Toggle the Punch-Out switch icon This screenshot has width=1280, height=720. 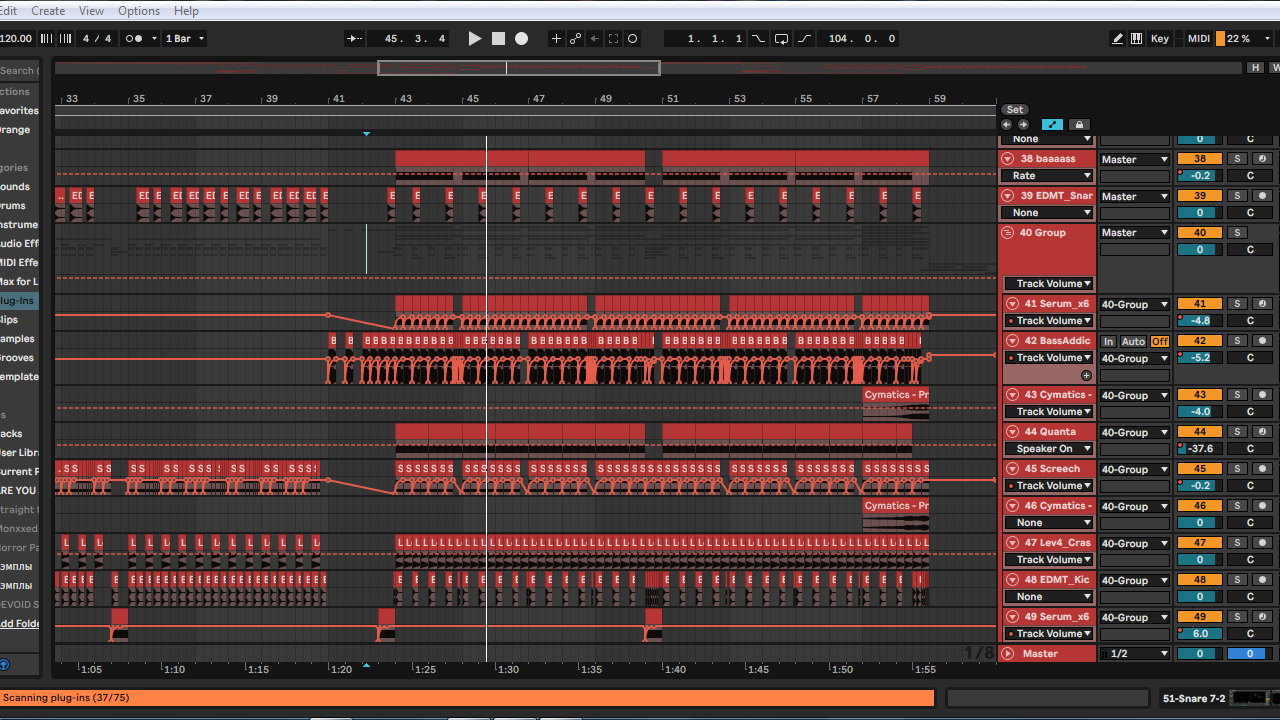805,39
